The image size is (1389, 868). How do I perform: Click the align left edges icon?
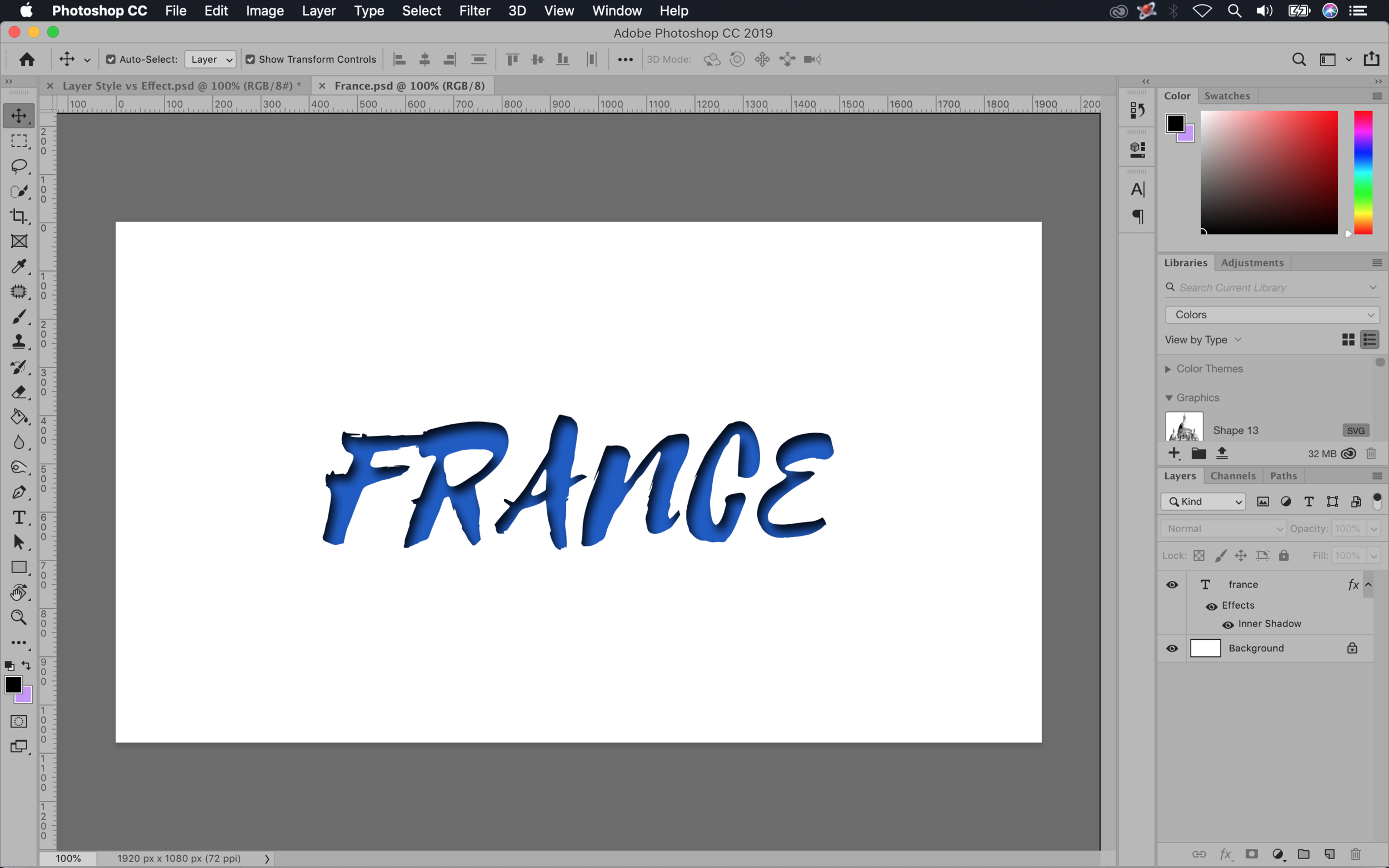pos(399,59)
